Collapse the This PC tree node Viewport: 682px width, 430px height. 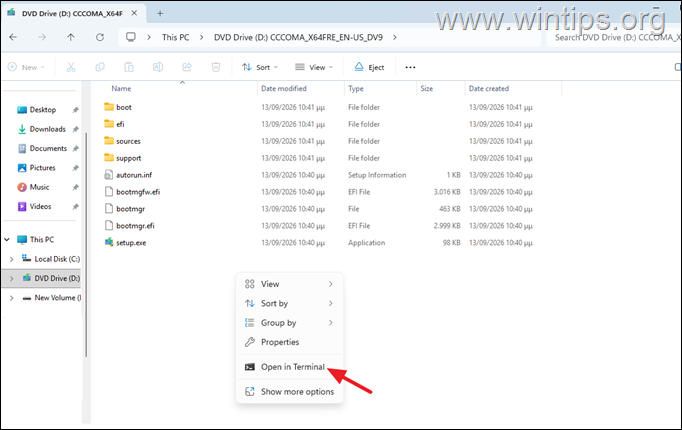pos(7,240)
